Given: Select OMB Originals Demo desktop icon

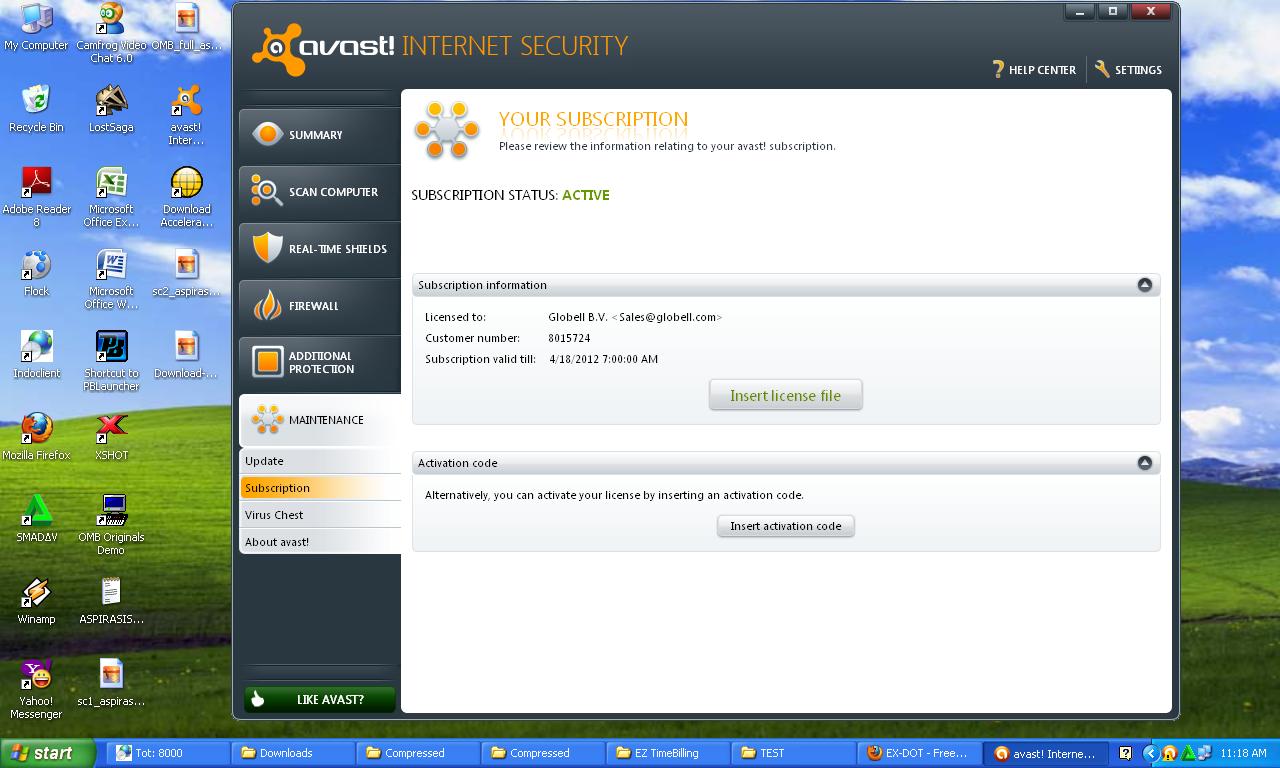Looking at the screenshot, I should [111, 525].
